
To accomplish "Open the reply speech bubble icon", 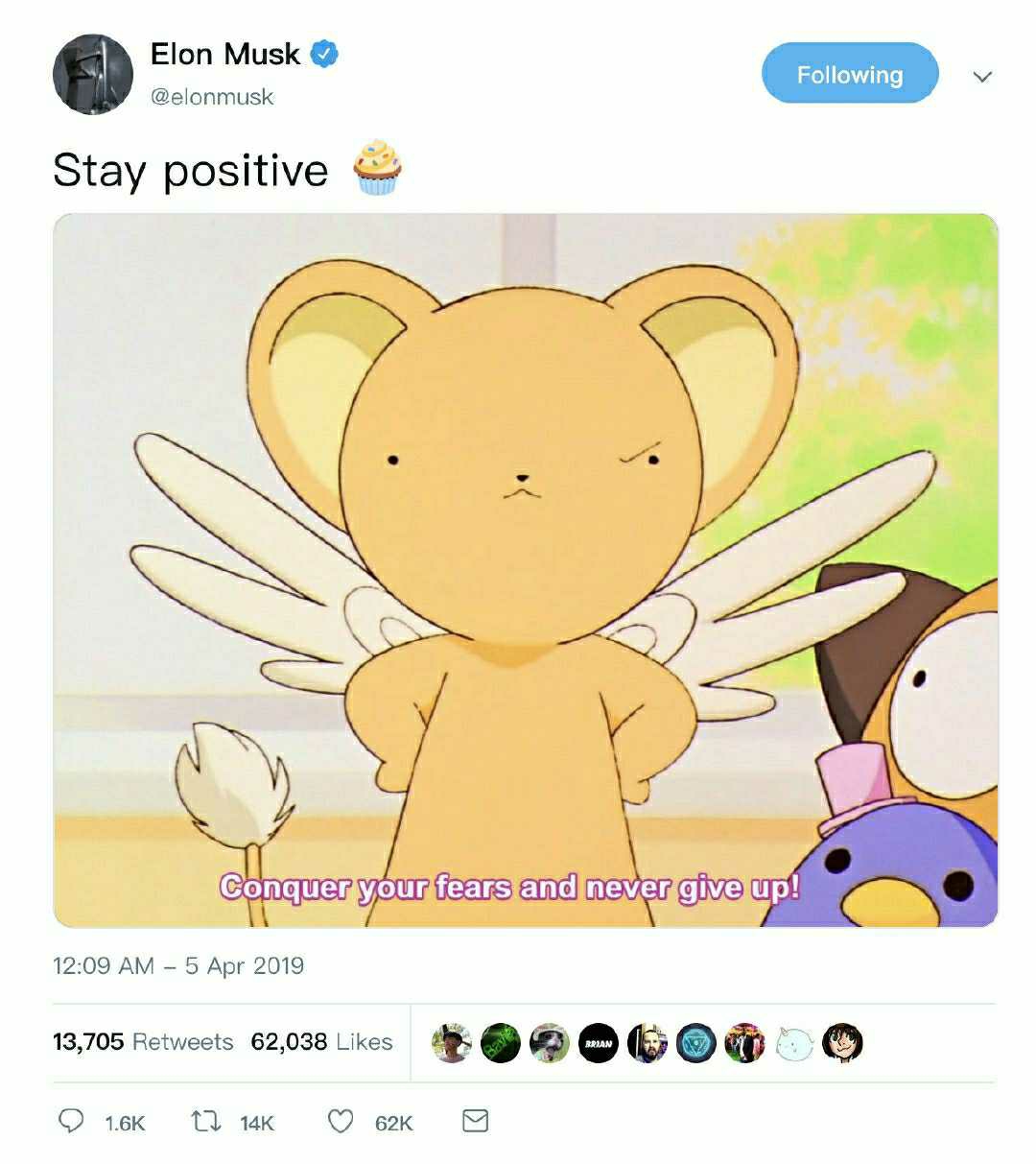I will (x=72, y=1121).
